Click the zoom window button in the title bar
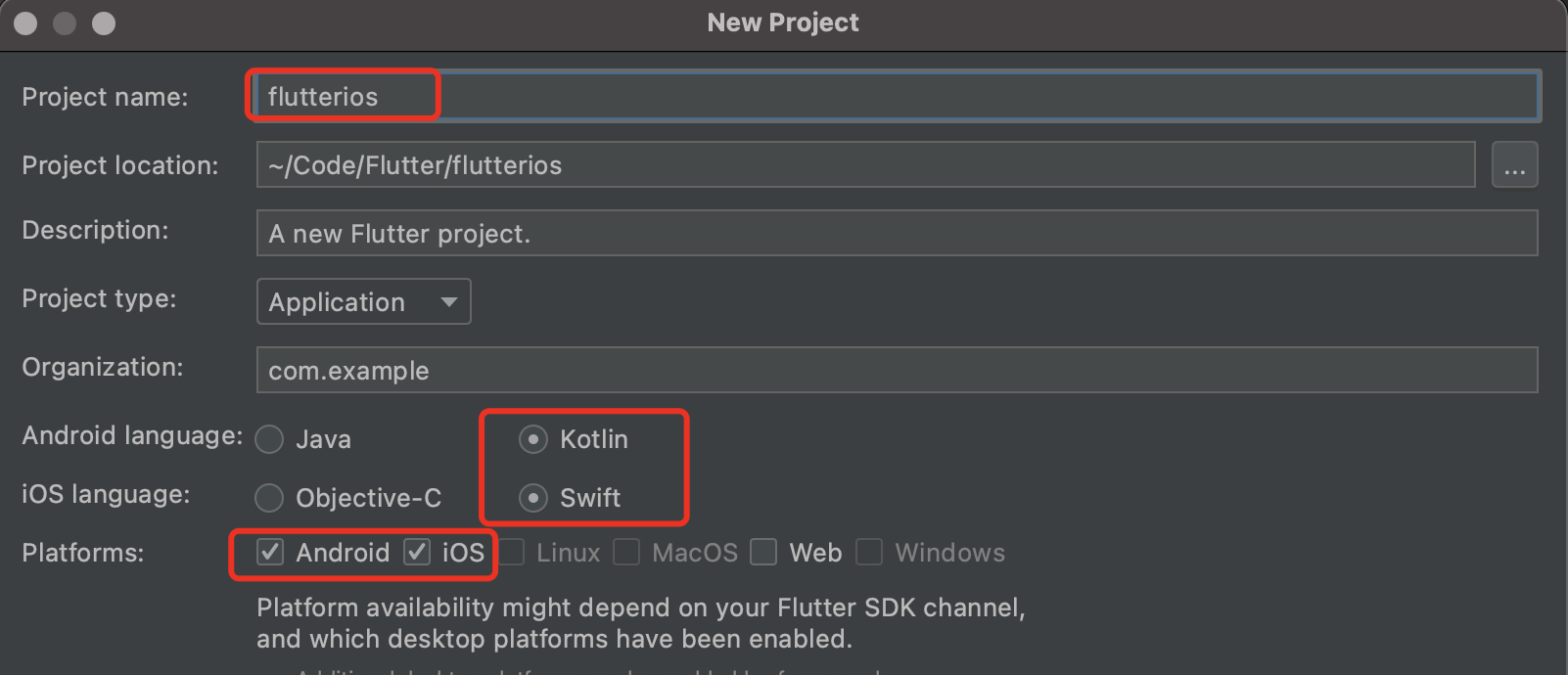 click(x=104, y=23)
